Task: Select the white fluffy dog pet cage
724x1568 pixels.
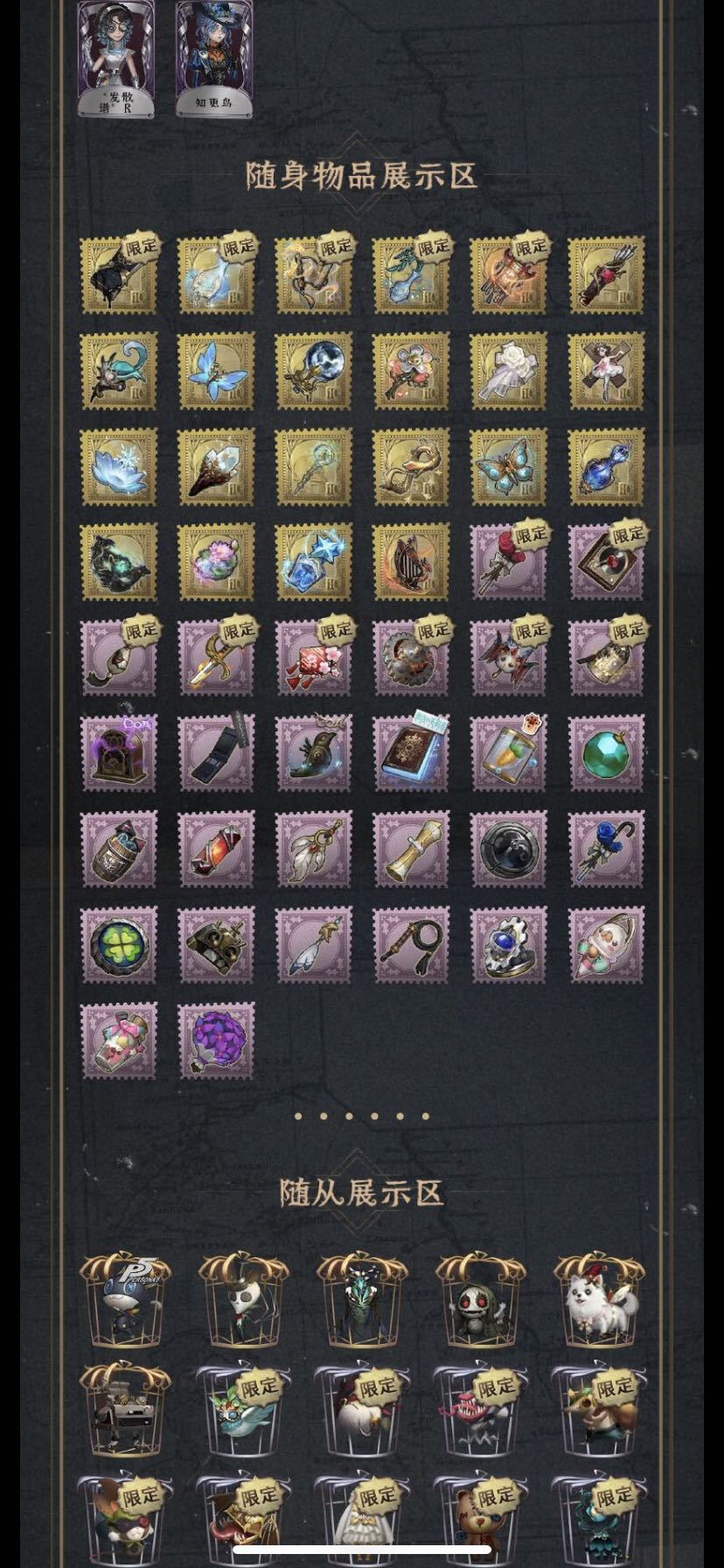Action: (x=600, y=1300)
